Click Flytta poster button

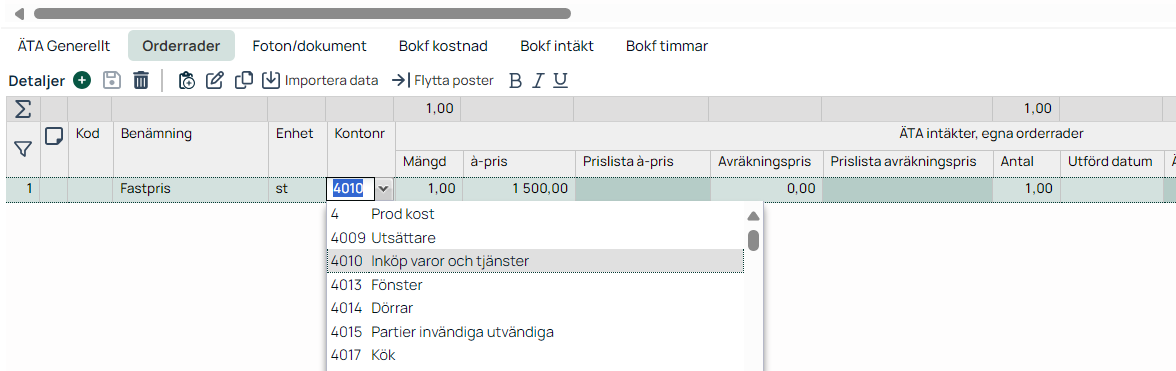click(442, 80)
